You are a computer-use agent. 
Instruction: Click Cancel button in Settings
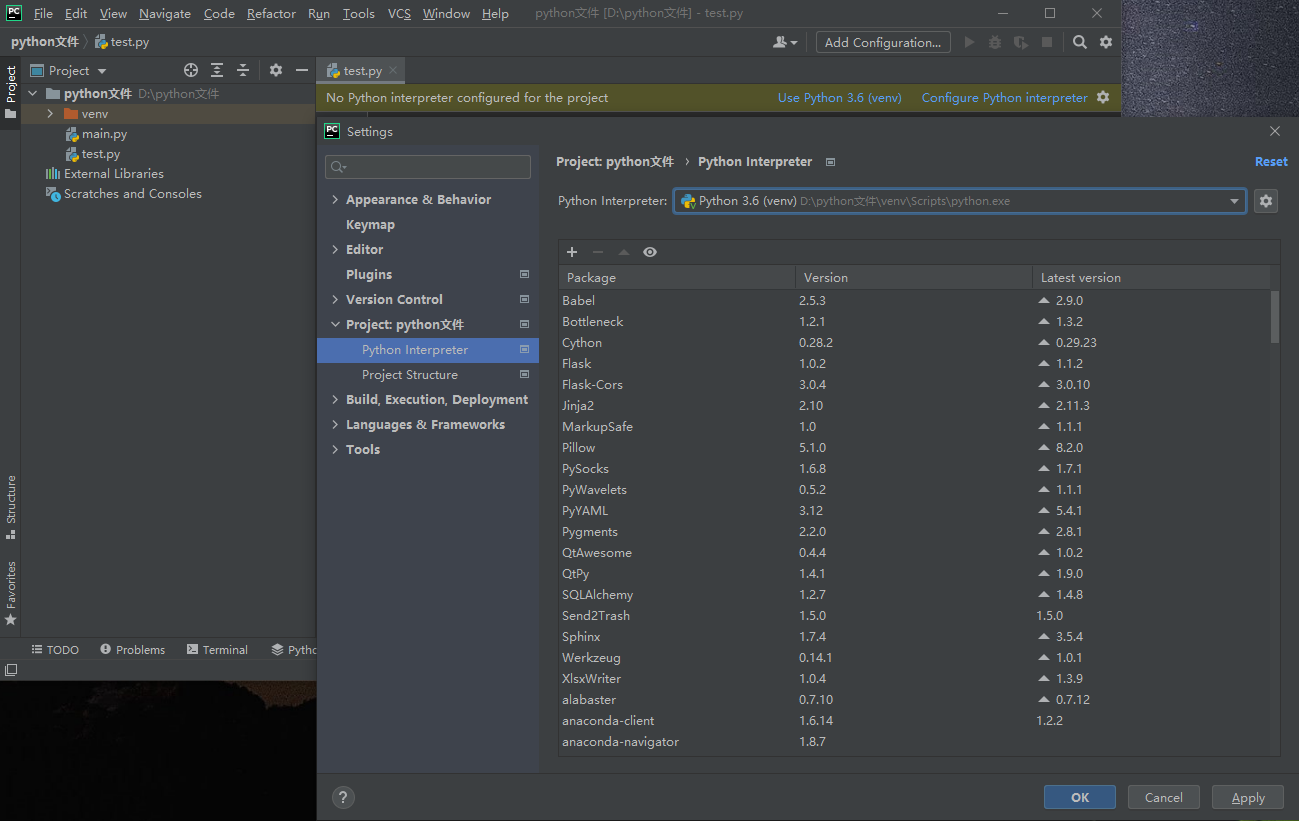(1164, 797)
